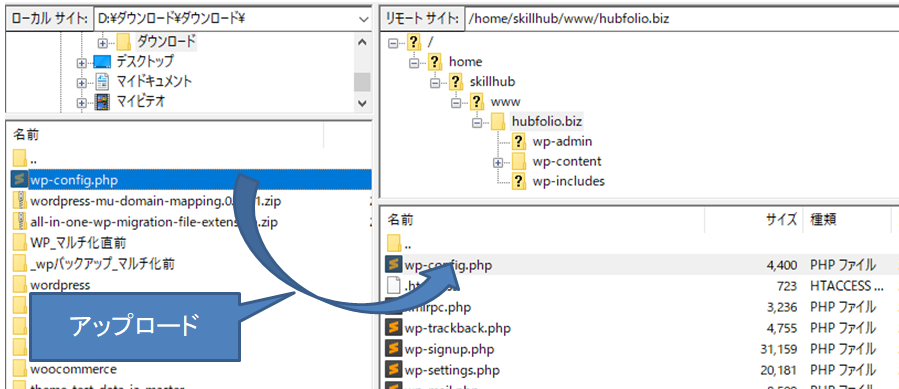Select マイビデオ in local tree

click(x=140, y=102)
